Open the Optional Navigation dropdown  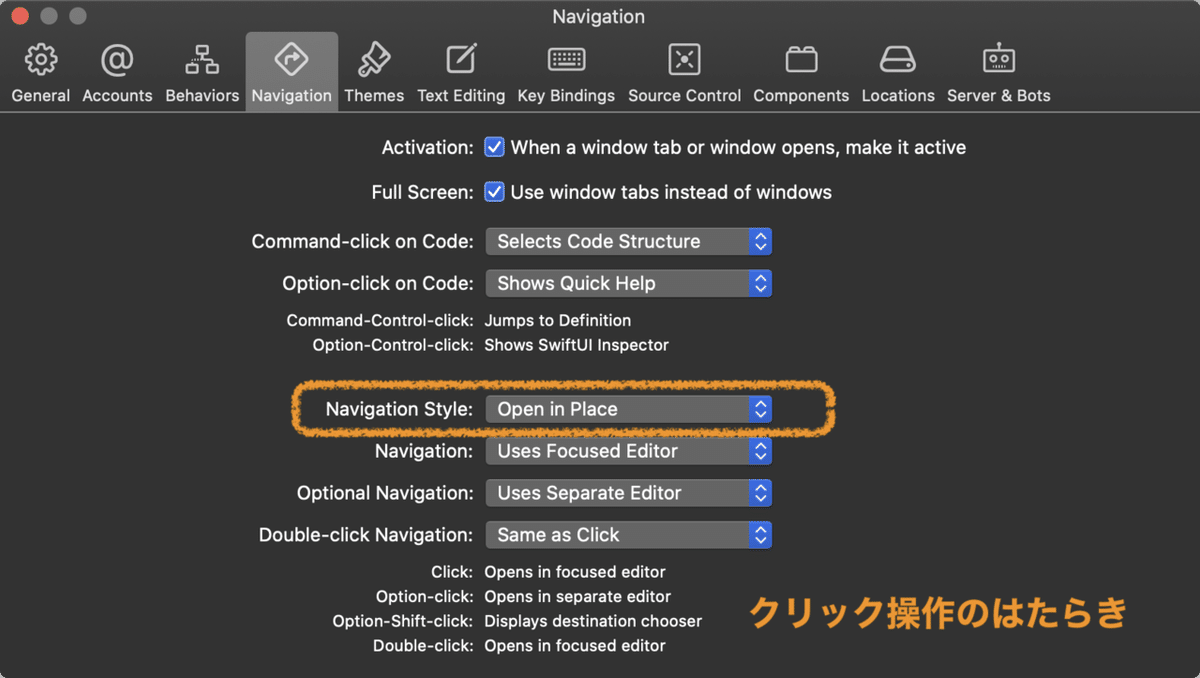coord(628,493)
